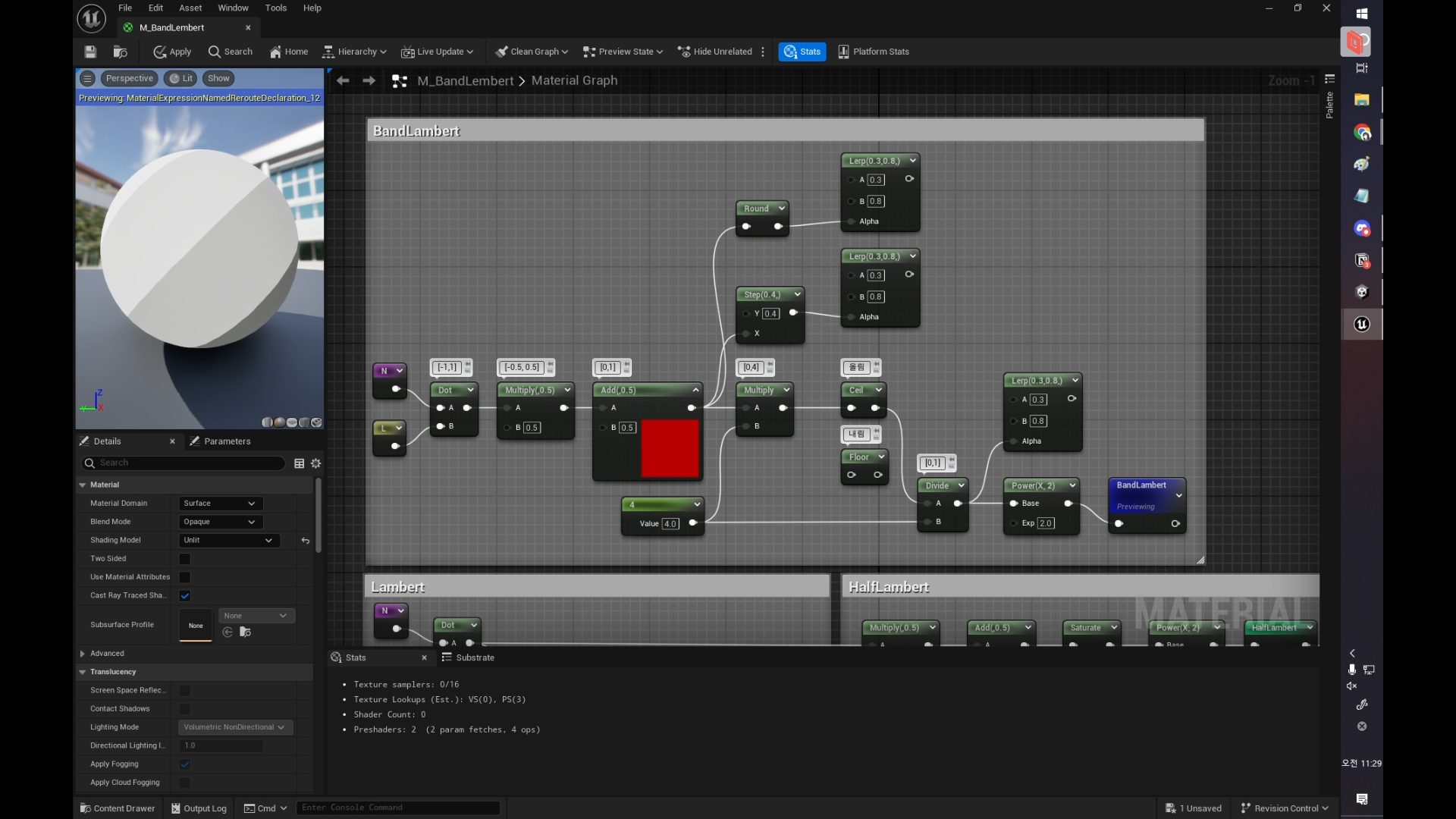Enable the Two Sided checkbox

(184, 559)
